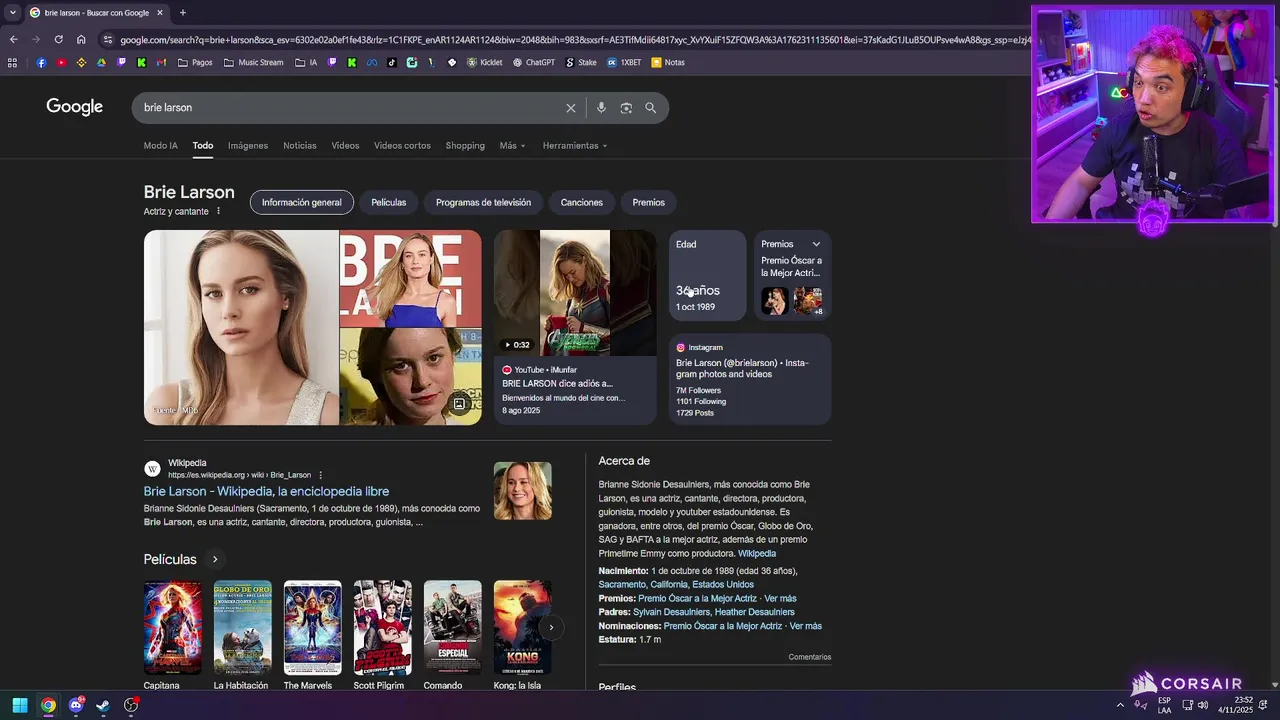Expand the Más search filter dropdown
This screenshot has width=1280, height=720.
pyautogui.click(x=513, y=146)
